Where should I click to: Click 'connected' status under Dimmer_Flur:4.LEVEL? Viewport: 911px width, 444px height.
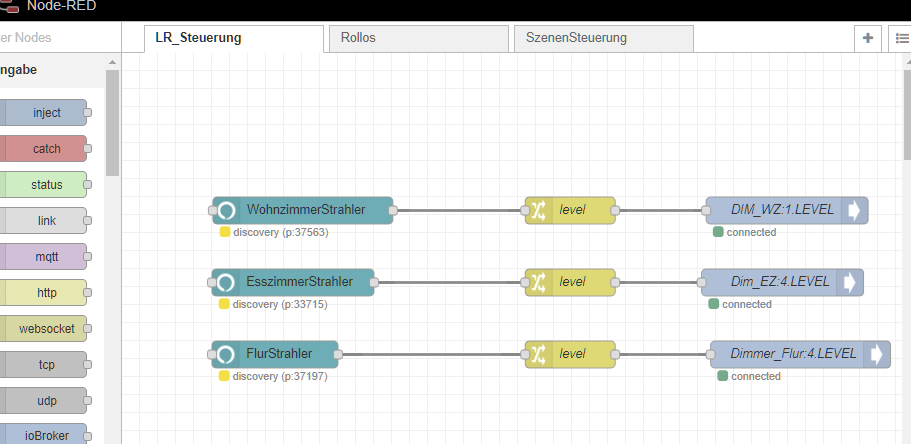(756, 377)
